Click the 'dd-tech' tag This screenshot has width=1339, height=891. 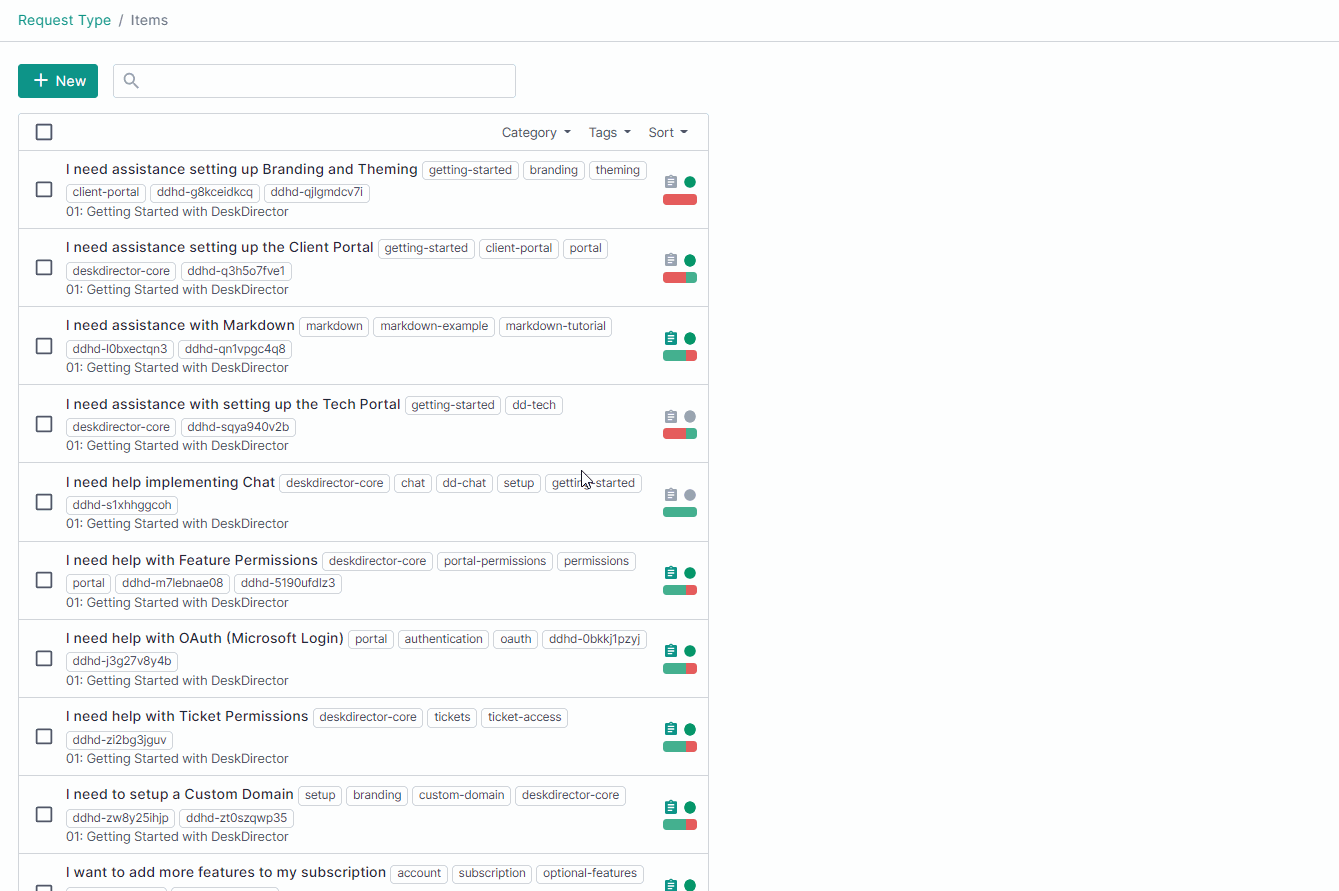point(534,405)
